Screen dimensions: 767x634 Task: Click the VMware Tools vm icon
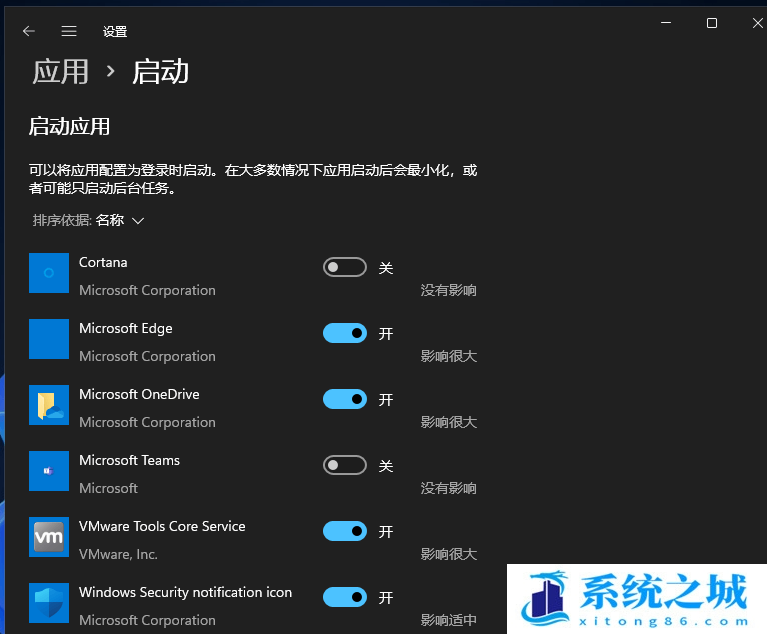click(49, 537)
